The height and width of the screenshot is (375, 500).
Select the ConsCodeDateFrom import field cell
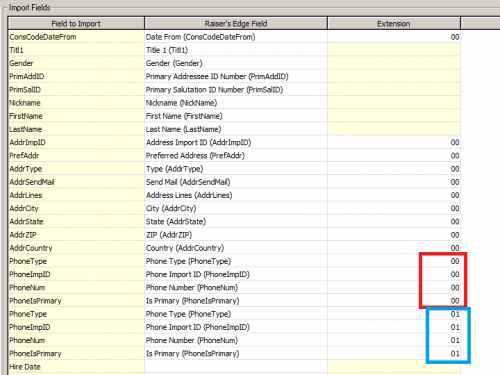76,37
